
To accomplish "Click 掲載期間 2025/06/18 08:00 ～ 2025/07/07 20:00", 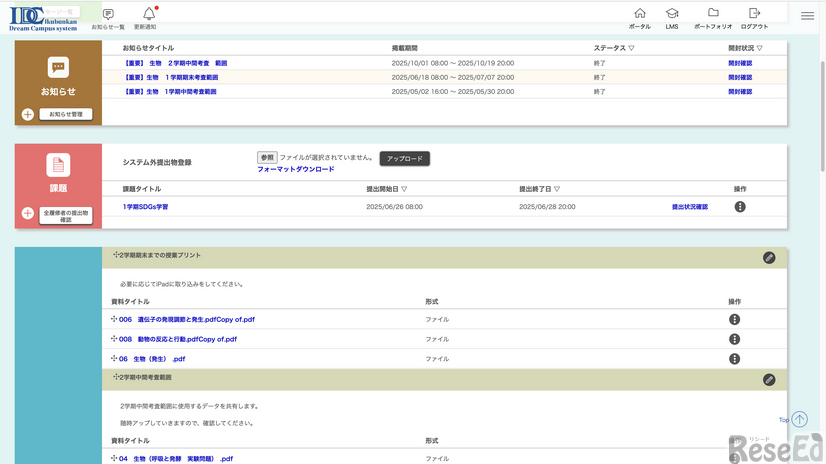I will point(453,77).
